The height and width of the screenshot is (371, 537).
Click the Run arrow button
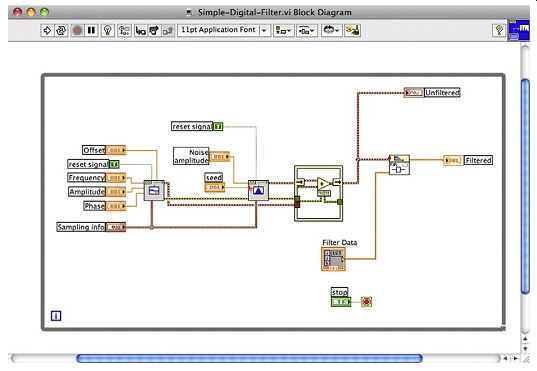(x=47, y=30)
